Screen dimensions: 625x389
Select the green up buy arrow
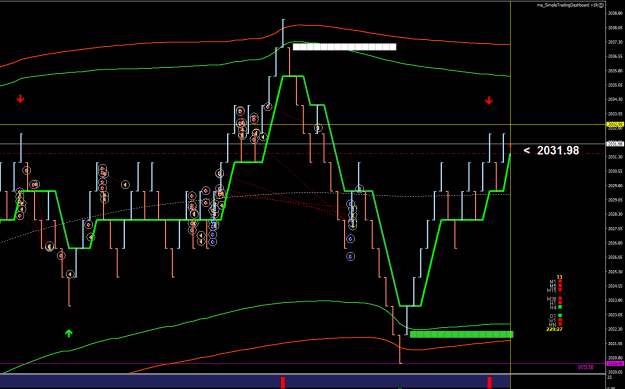point(69,333)
